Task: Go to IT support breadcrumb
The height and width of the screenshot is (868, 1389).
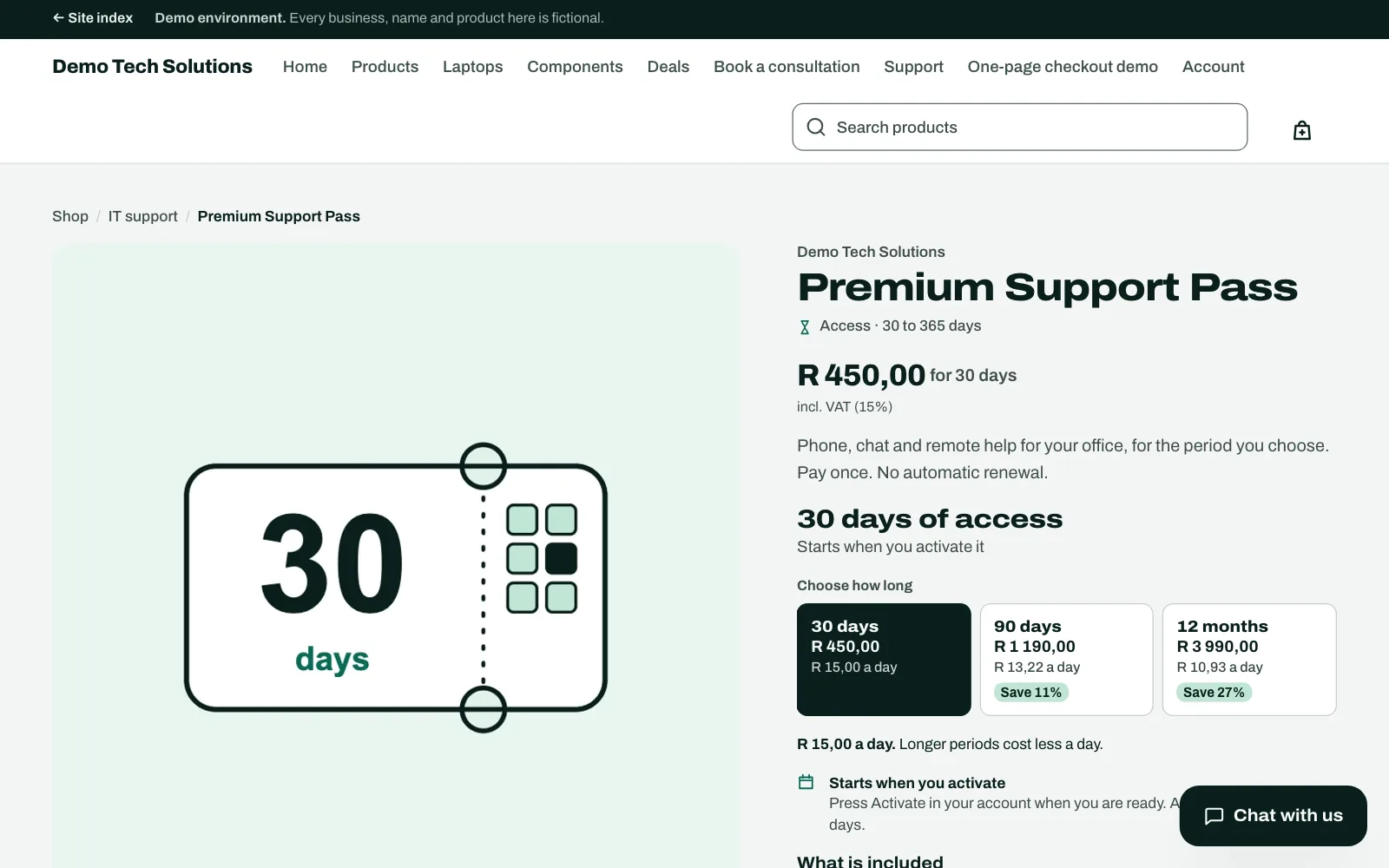Action: tap(142, 216)
